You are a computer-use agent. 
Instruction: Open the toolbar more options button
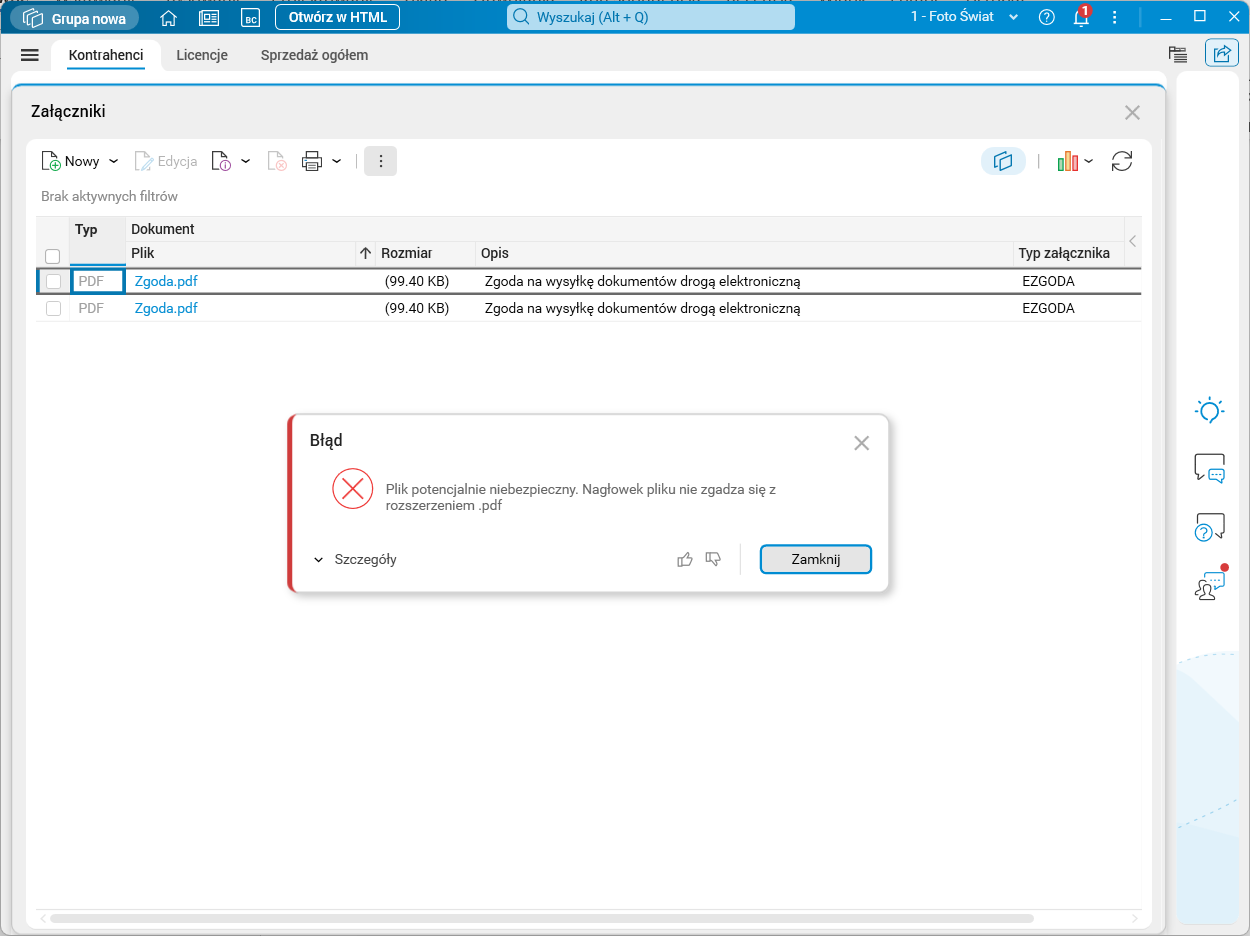(380, 161)
